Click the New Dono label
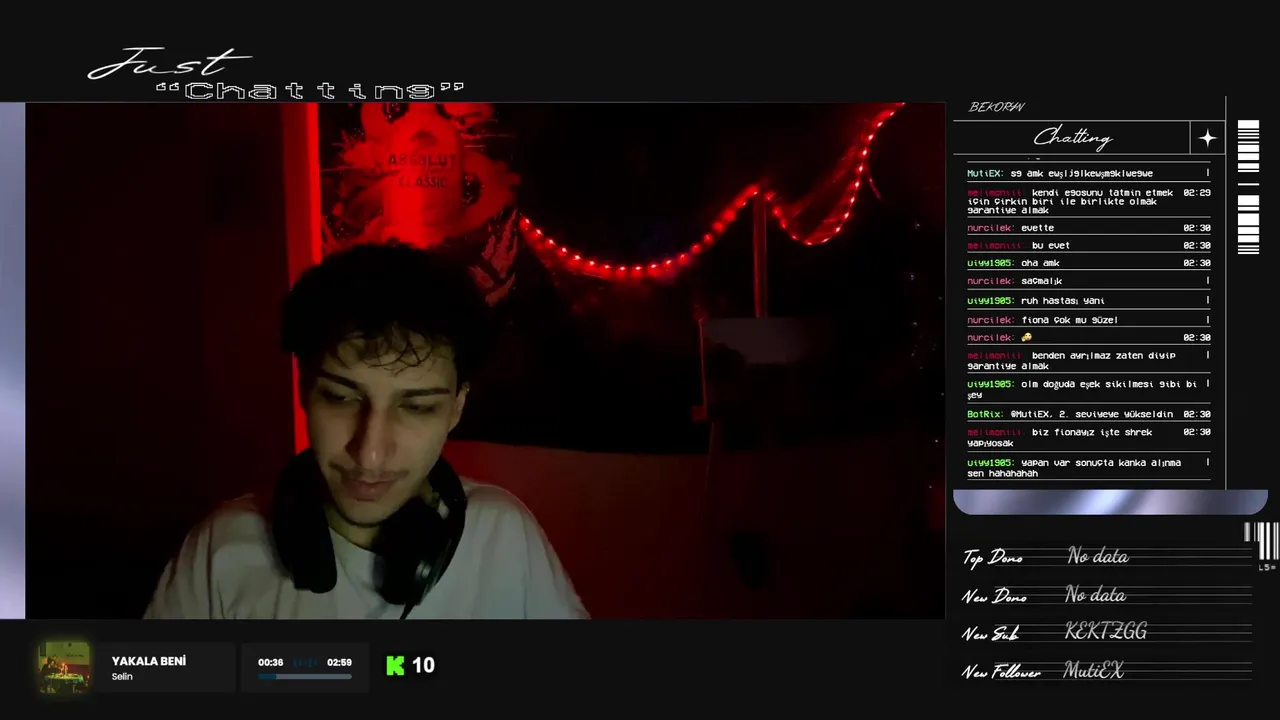The height and width of the screenshot is (720, 1280). tap(995, 597)
